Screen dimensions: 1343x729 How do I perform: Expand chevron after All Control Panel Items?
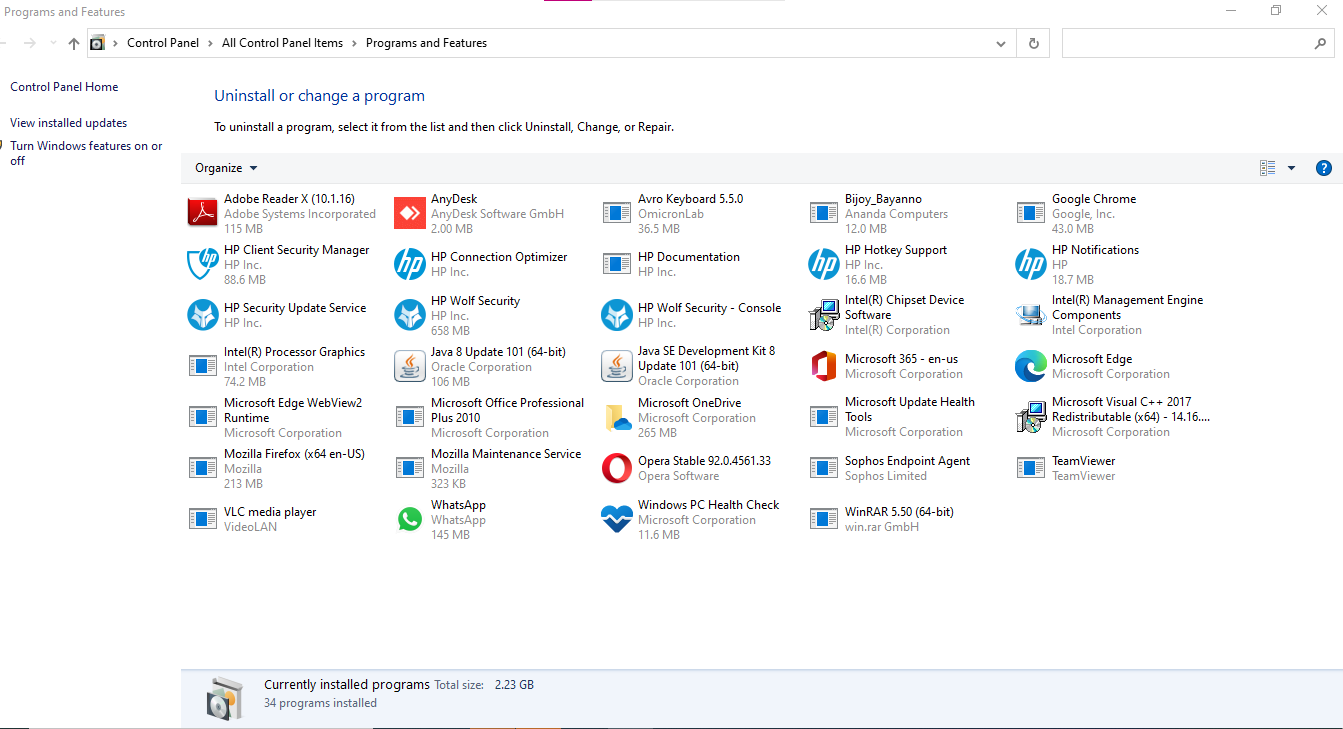(x=354, y=44)
